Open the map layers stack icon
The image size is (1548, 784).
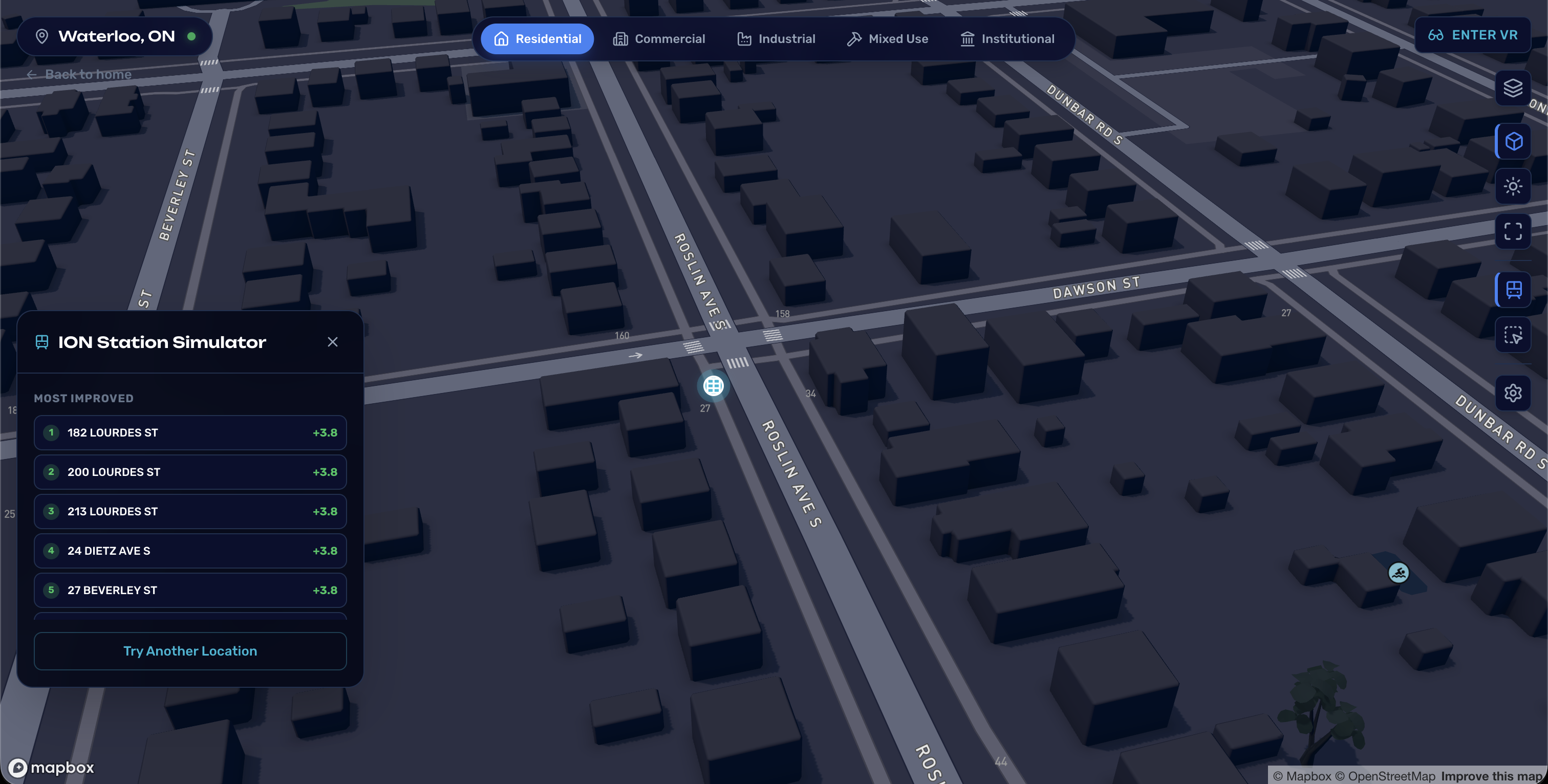point(1513,89)
